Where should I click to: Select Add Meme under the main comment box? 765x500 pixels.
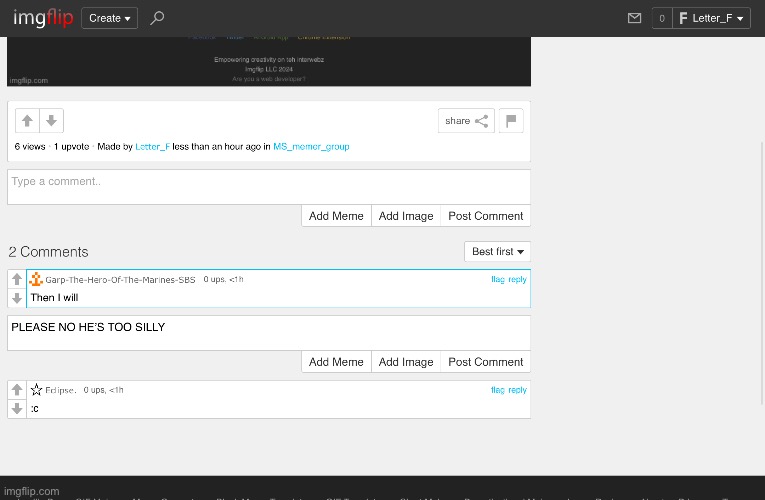pos(336,216)
